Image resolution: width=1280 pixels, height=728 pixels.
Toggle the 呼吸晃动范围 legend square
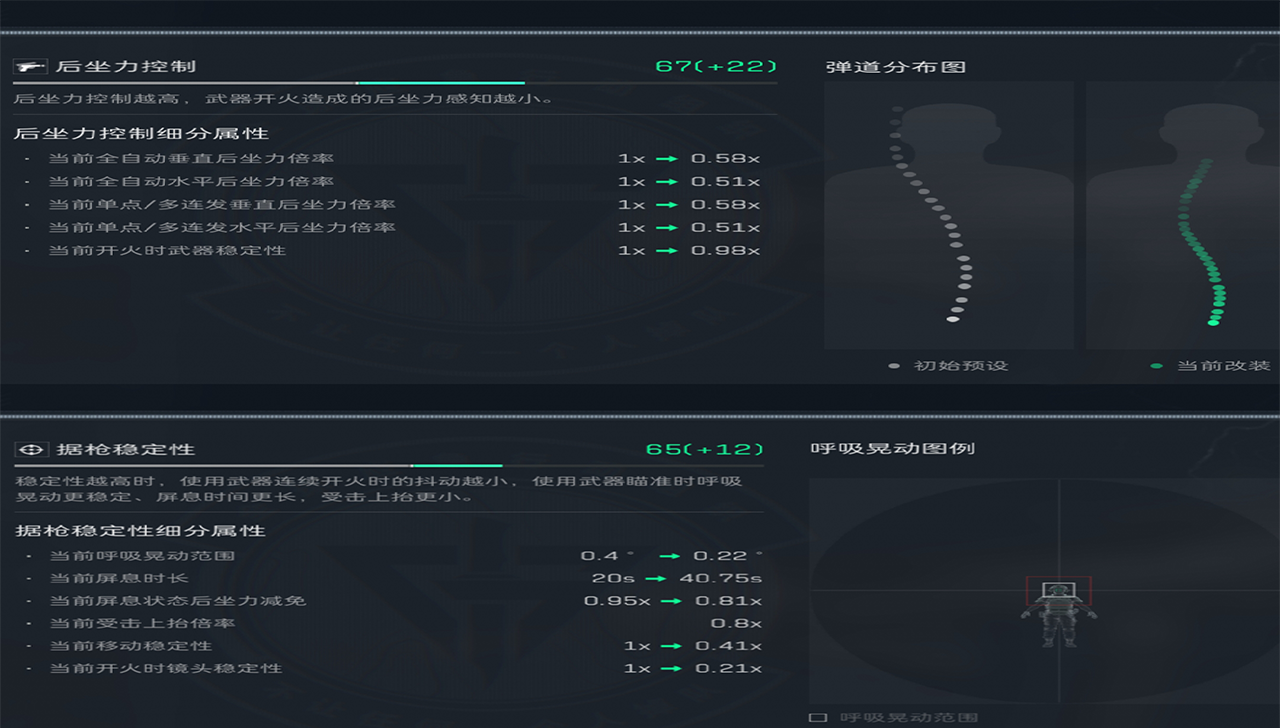tap(818, 718)
